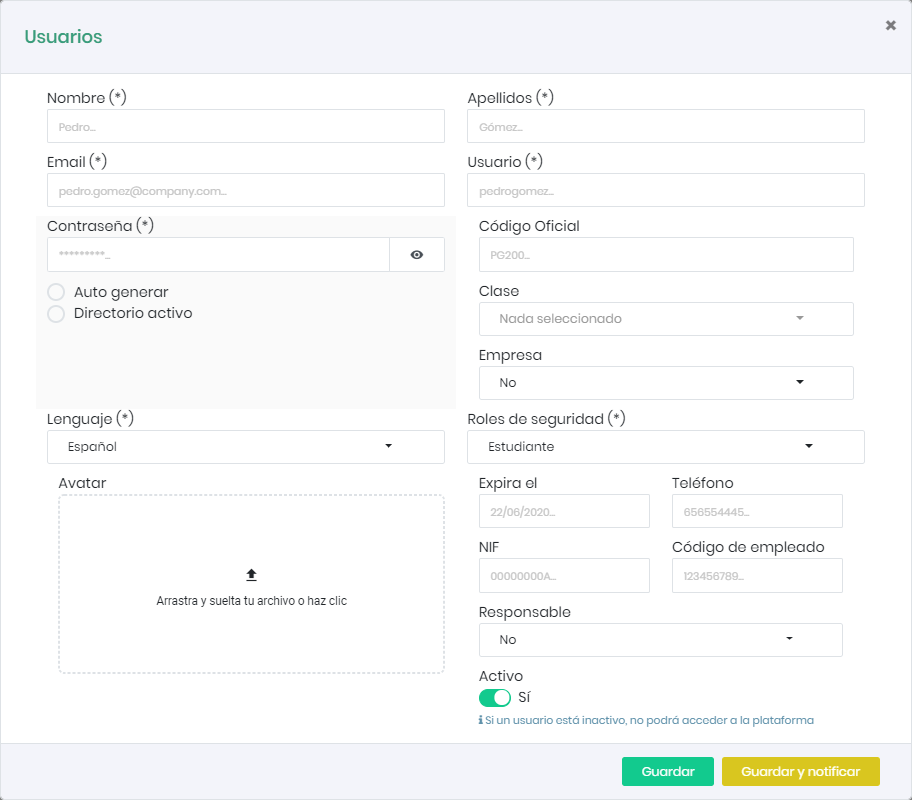The image size is (912, 800).
Task: Select the Expira el date field
Action: click(x=564, y=511)
